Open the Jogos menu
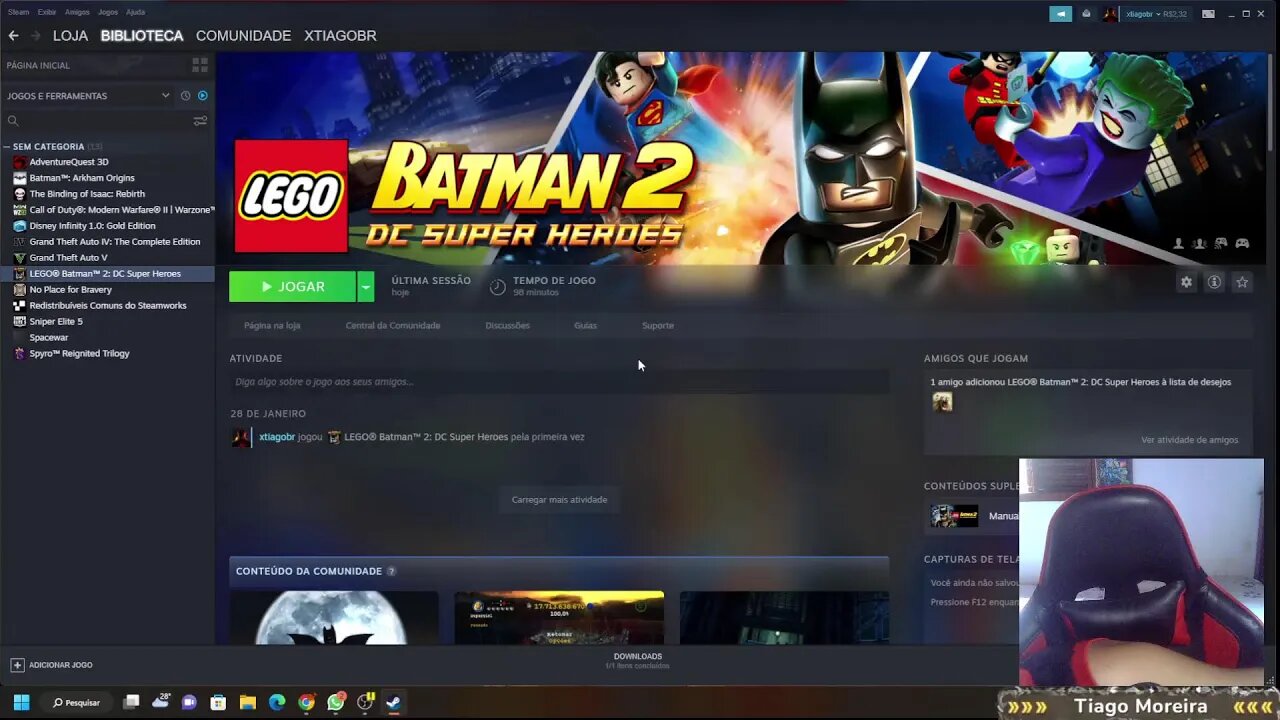 pos(107,12)
